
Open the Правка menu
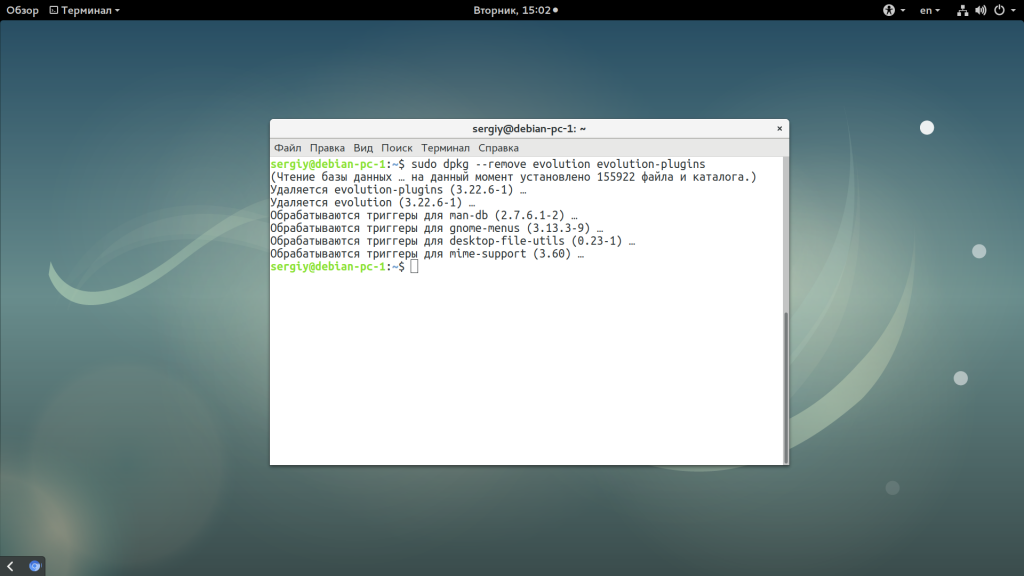(327, 148)
